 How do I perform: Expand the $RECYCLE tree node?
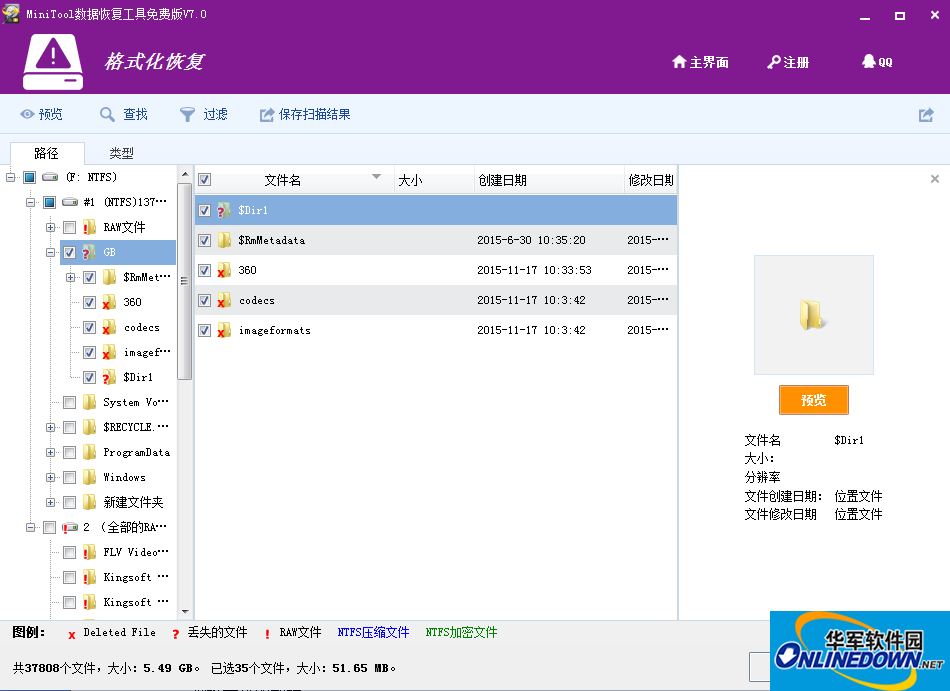pyautogui.click(x=50, y=427)
